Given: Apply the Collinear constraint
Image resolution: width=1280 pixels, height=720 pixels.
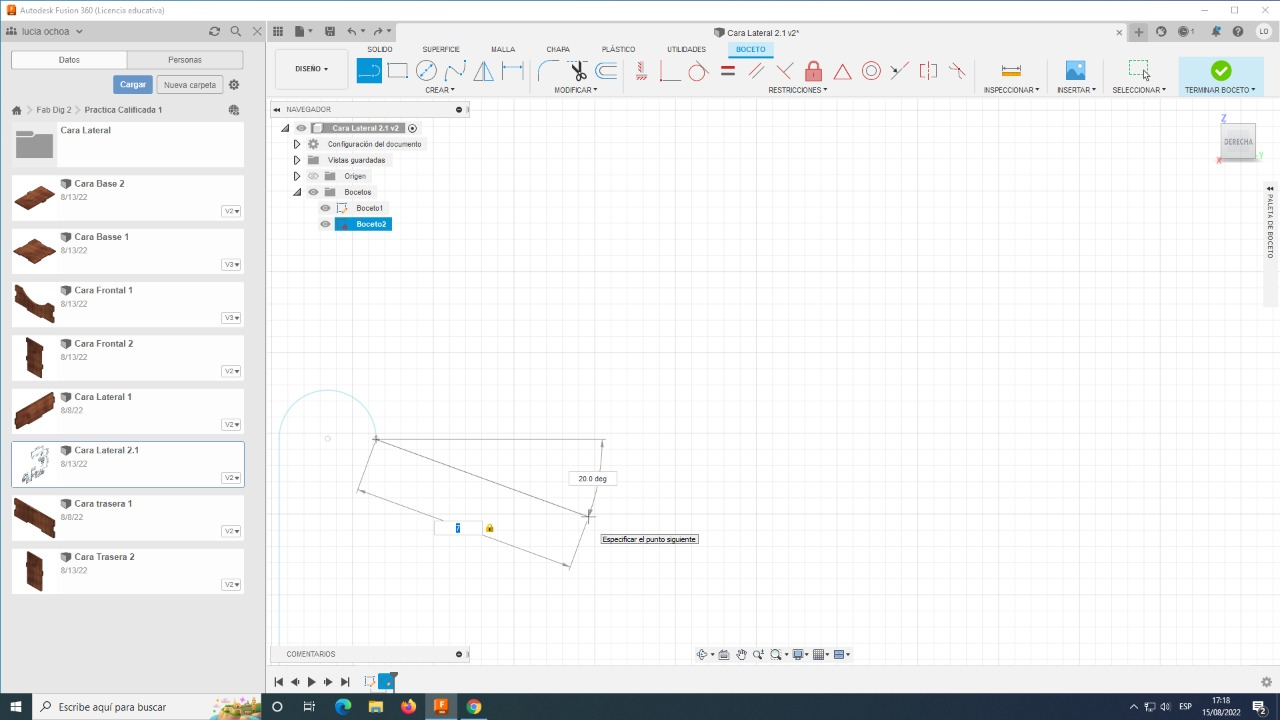Looking at the screenshot, I should (900, 71).
